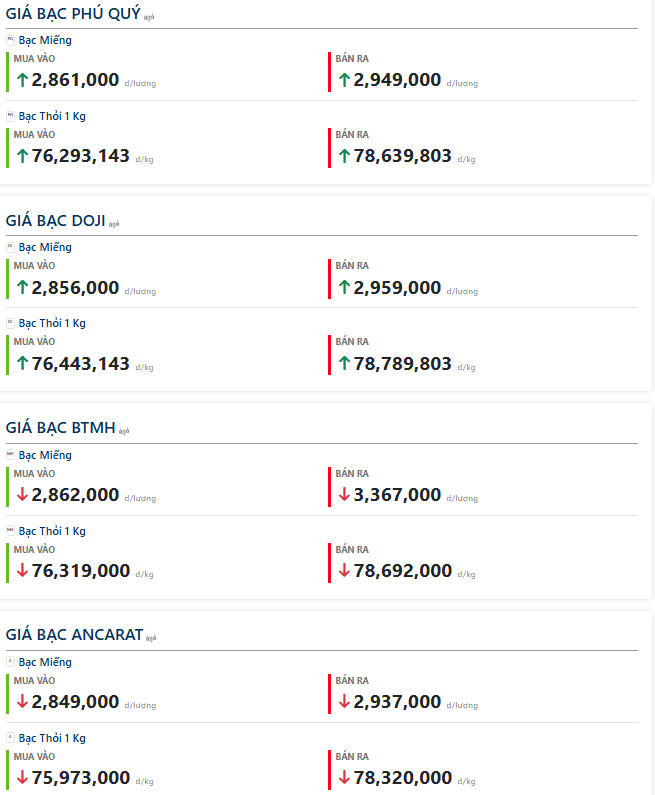Click the red down arrow before 78,320,000

[344, 777]
